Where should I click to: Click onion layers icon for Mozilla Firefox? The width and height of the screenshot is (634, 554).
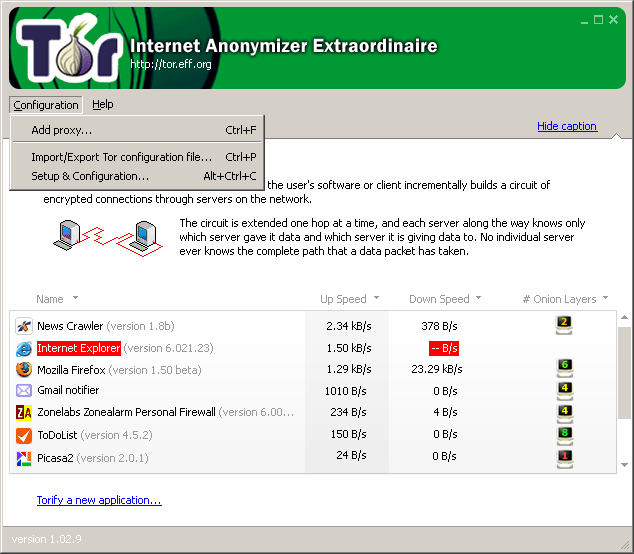[x=564, y=367]
